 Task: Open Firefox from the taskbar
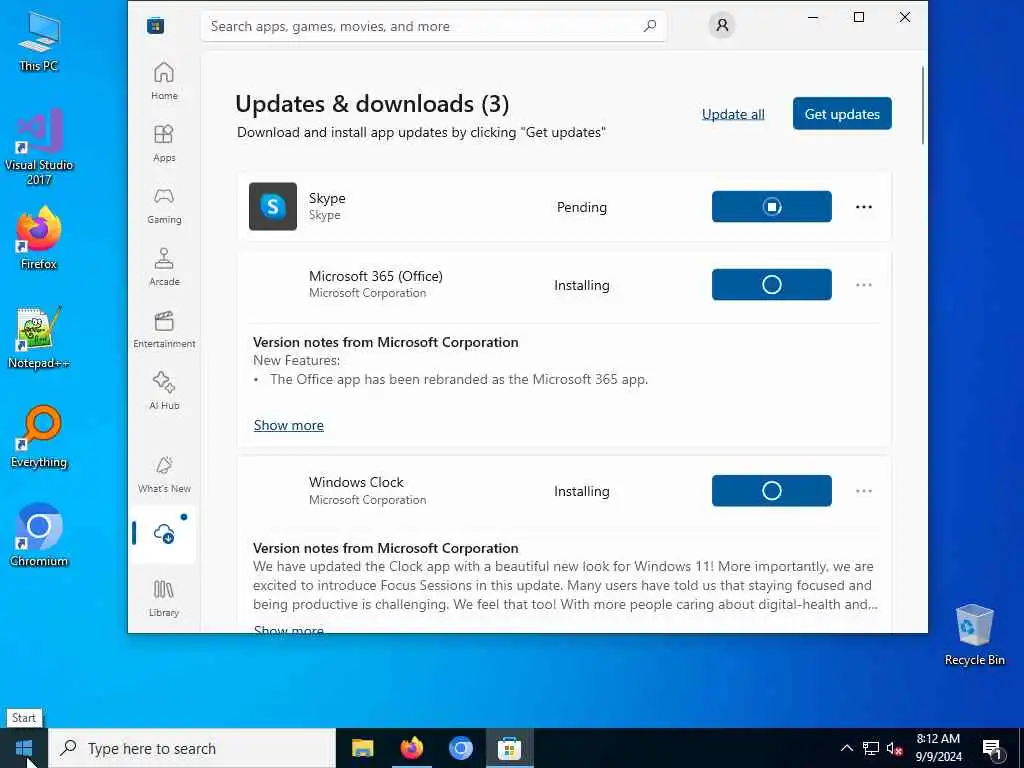pyautogui.click(x=411, y=748)
